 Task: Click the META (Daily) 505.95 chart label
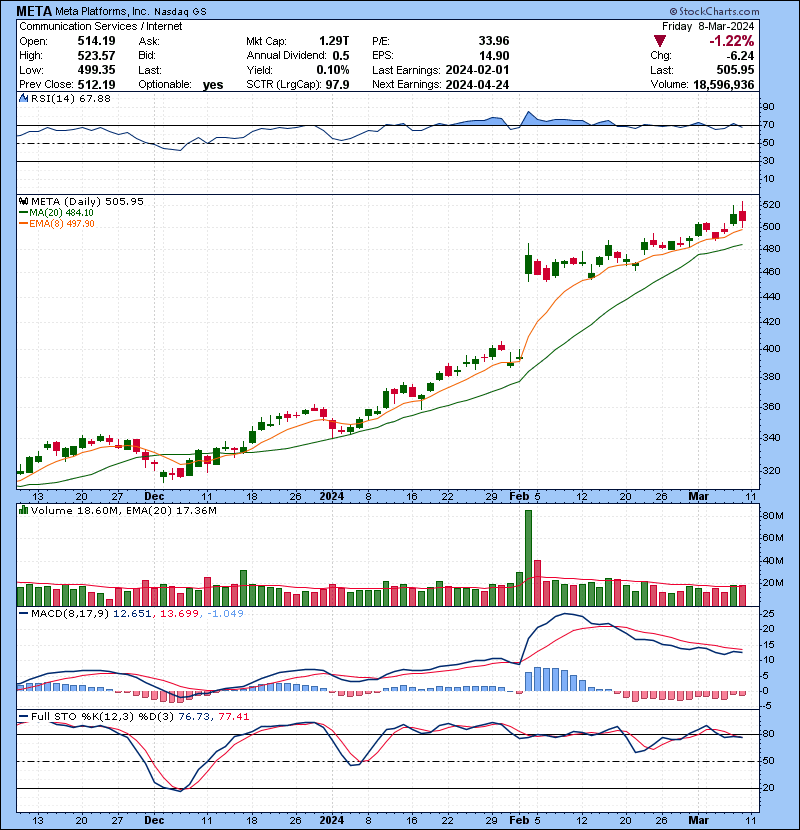point(87,201)
